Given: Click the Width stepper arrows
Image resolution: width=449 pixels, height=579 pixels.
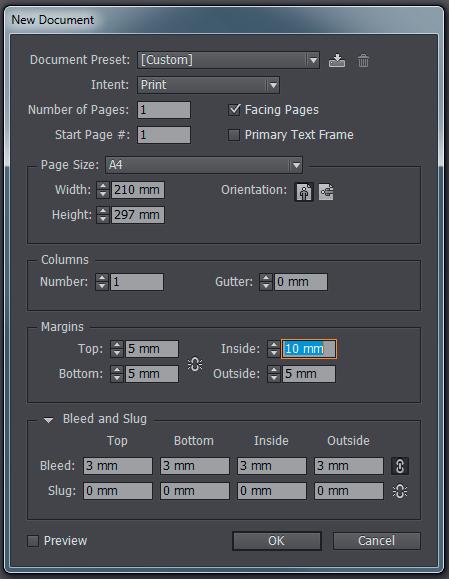Looking at the screenshot, I should [x=103, y=190].
